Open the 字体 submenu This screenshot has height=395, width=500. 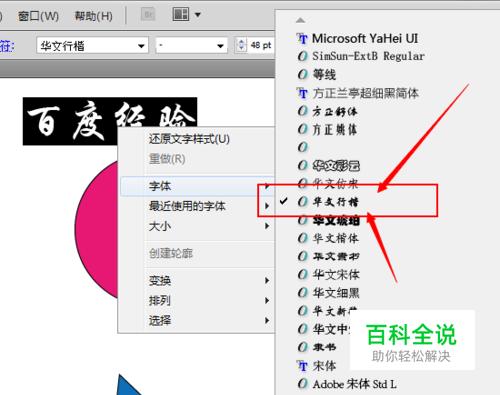197,186
